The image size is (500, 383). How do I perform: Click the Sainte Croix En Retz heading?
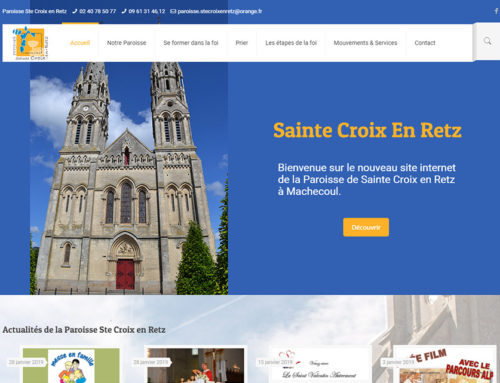point(367,130)
